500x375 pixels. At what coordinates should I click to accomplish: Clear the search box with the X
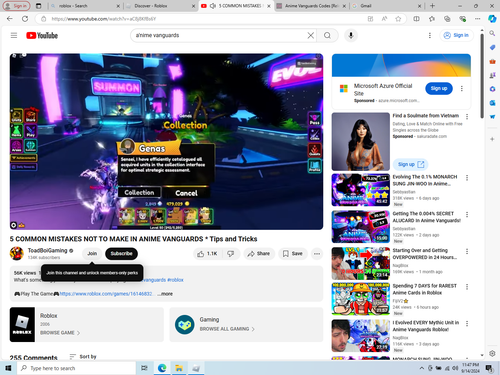point(310,35)
